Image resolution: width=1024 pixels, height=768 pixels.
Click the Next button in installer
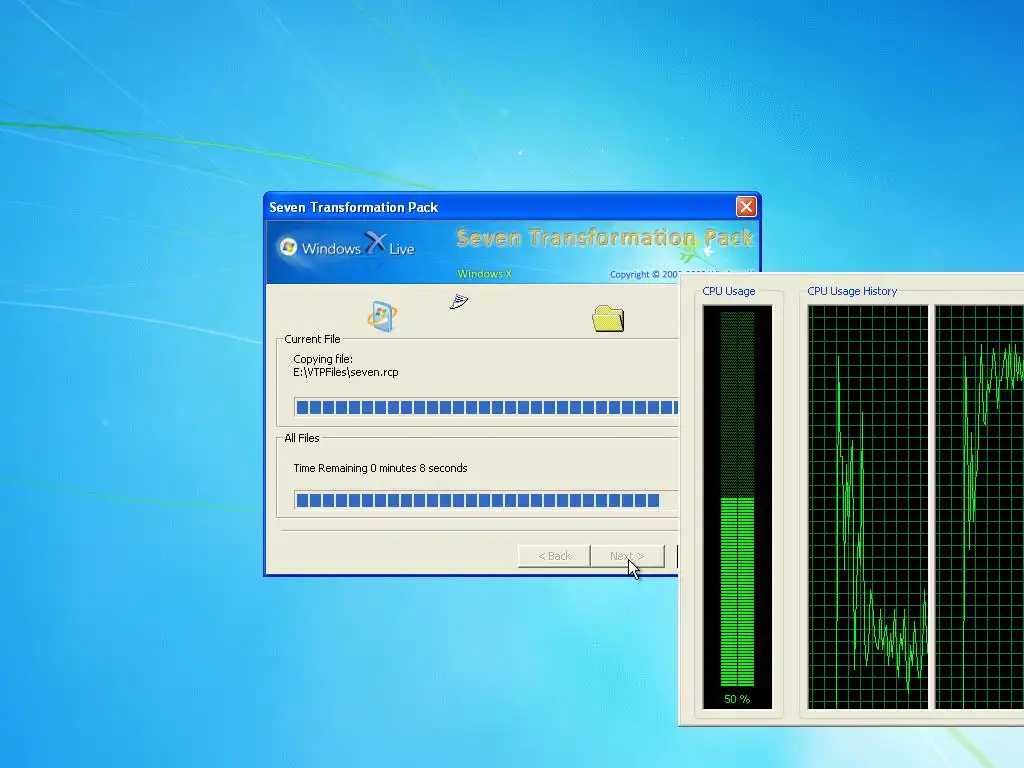click(x=628, y=556)
